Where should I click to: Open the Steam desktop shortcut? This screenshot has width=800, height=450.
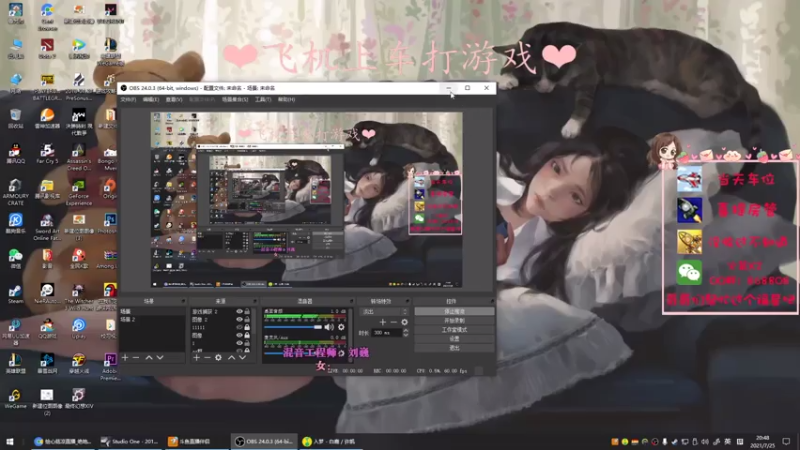tap(15, 294)
